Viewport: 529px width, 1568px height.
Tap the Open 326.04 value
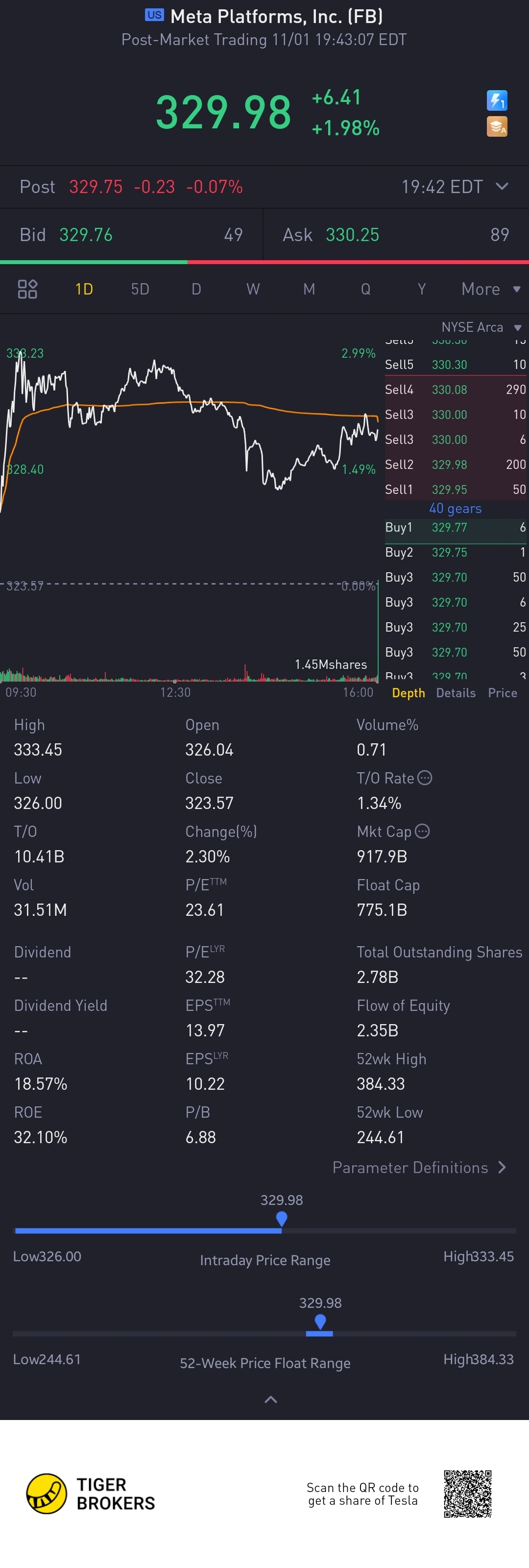pyautogui.click(x=210, y=750)
